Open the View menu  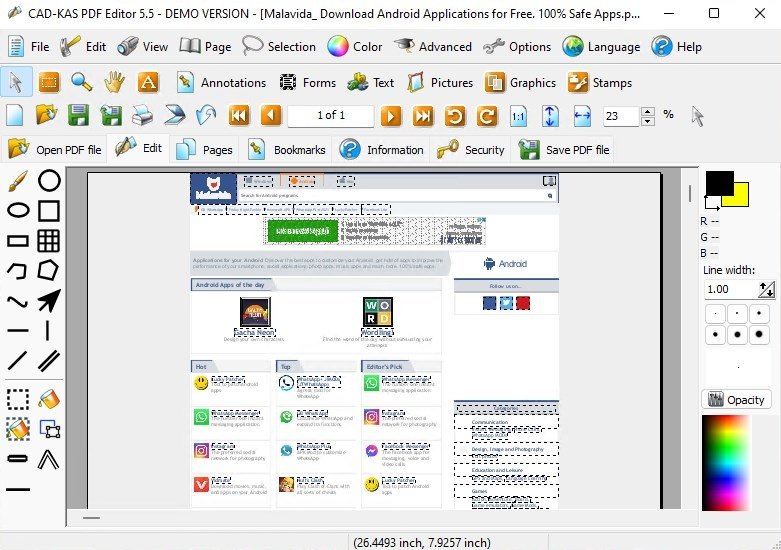(143, 47)
